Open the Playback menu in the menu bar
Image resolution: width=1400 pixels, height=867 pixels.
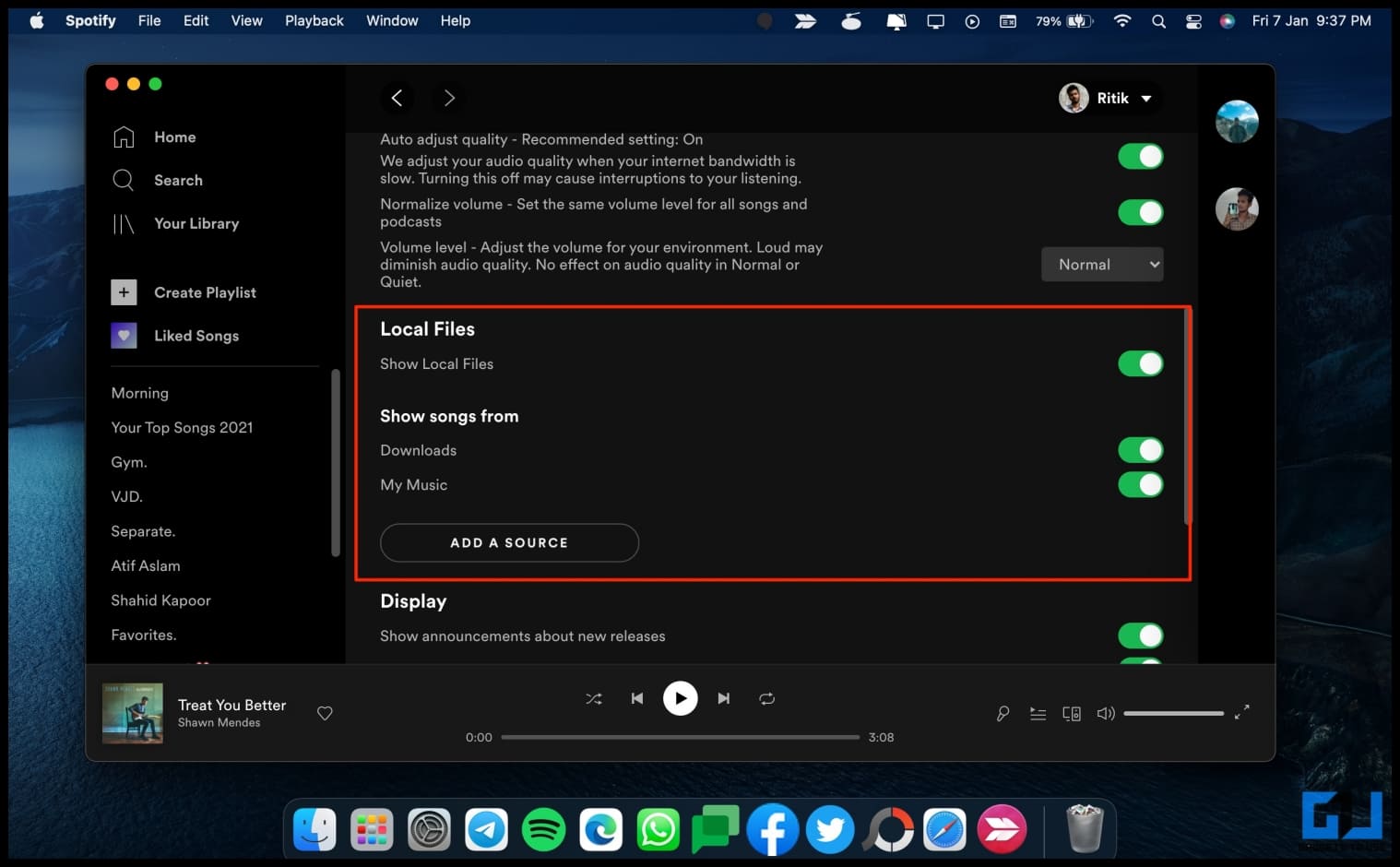(314, 20)
